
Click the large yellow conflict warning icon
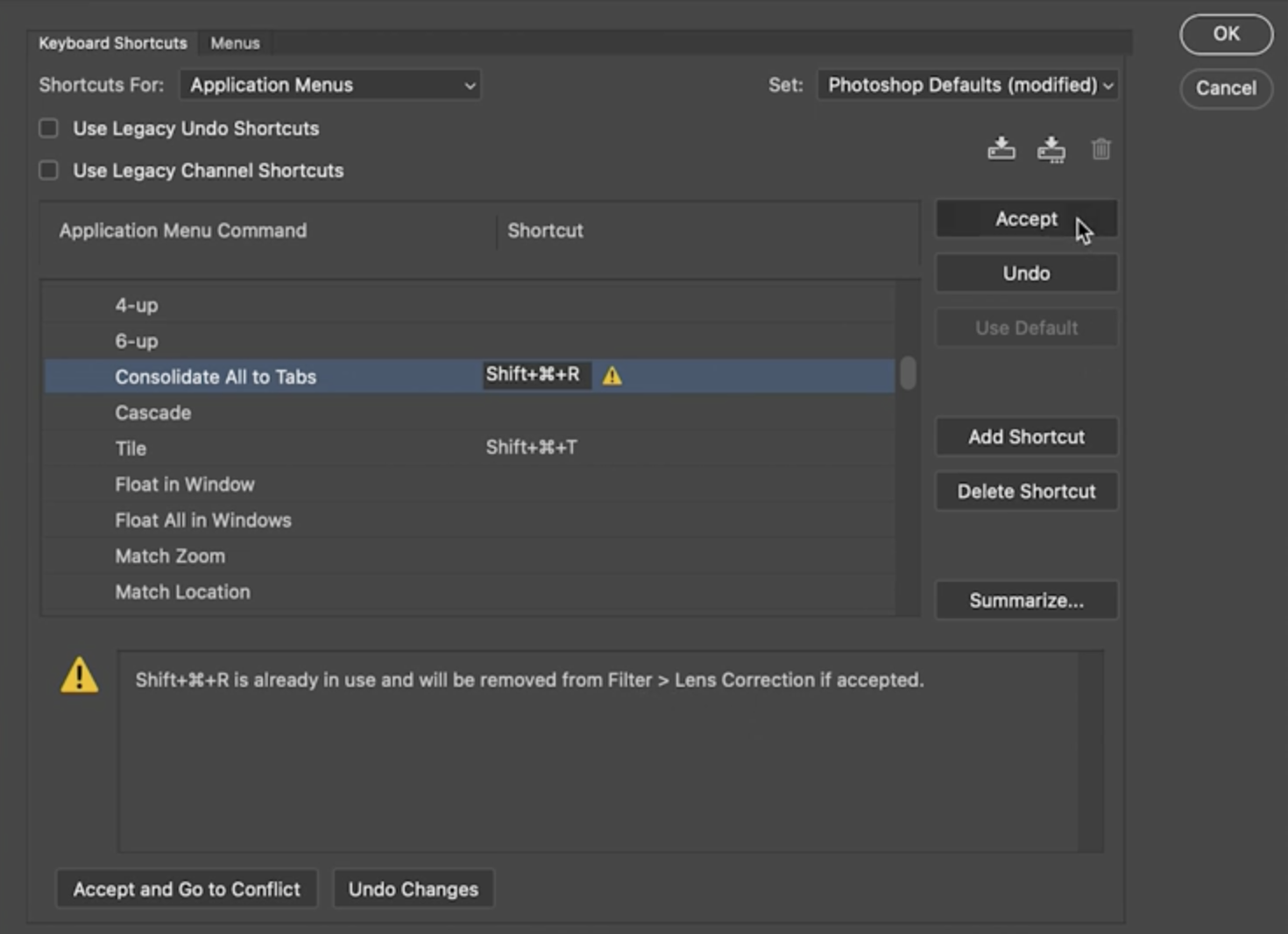click(x=79, y=676)
